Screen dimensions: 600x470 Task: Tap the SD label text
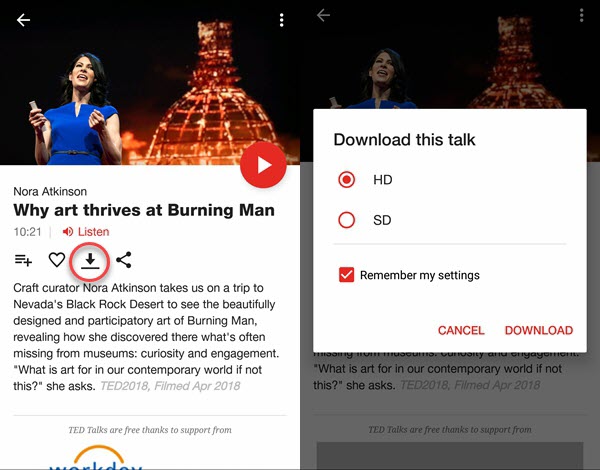[x=382, y=220]
